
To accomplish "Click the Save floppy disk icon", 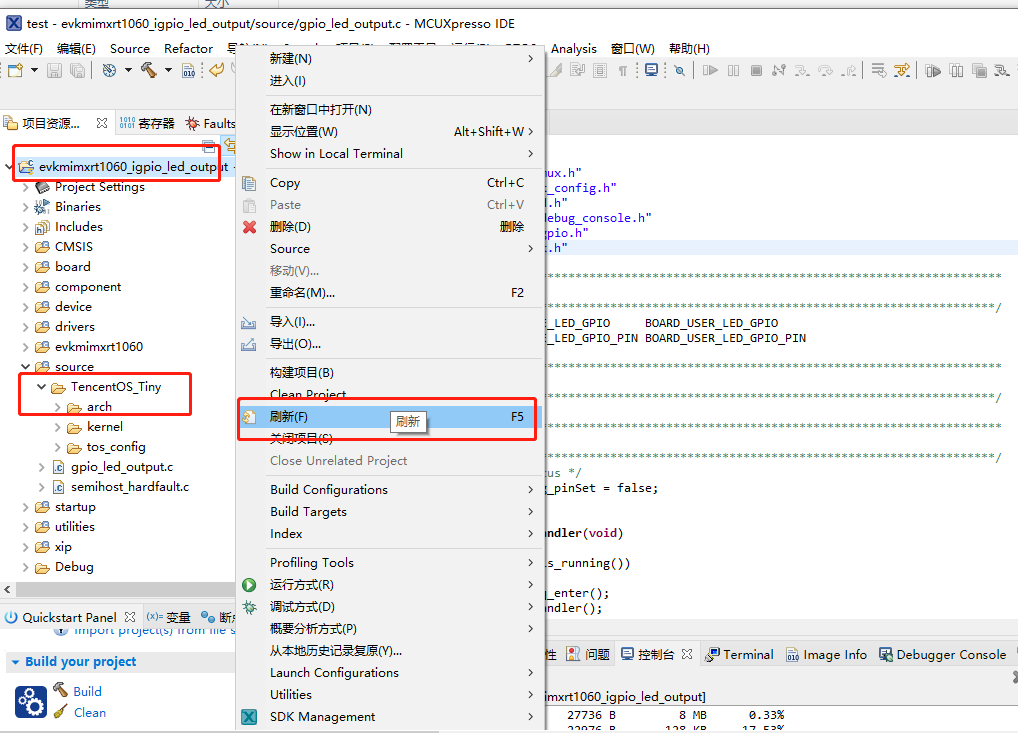I will [55, 70].
